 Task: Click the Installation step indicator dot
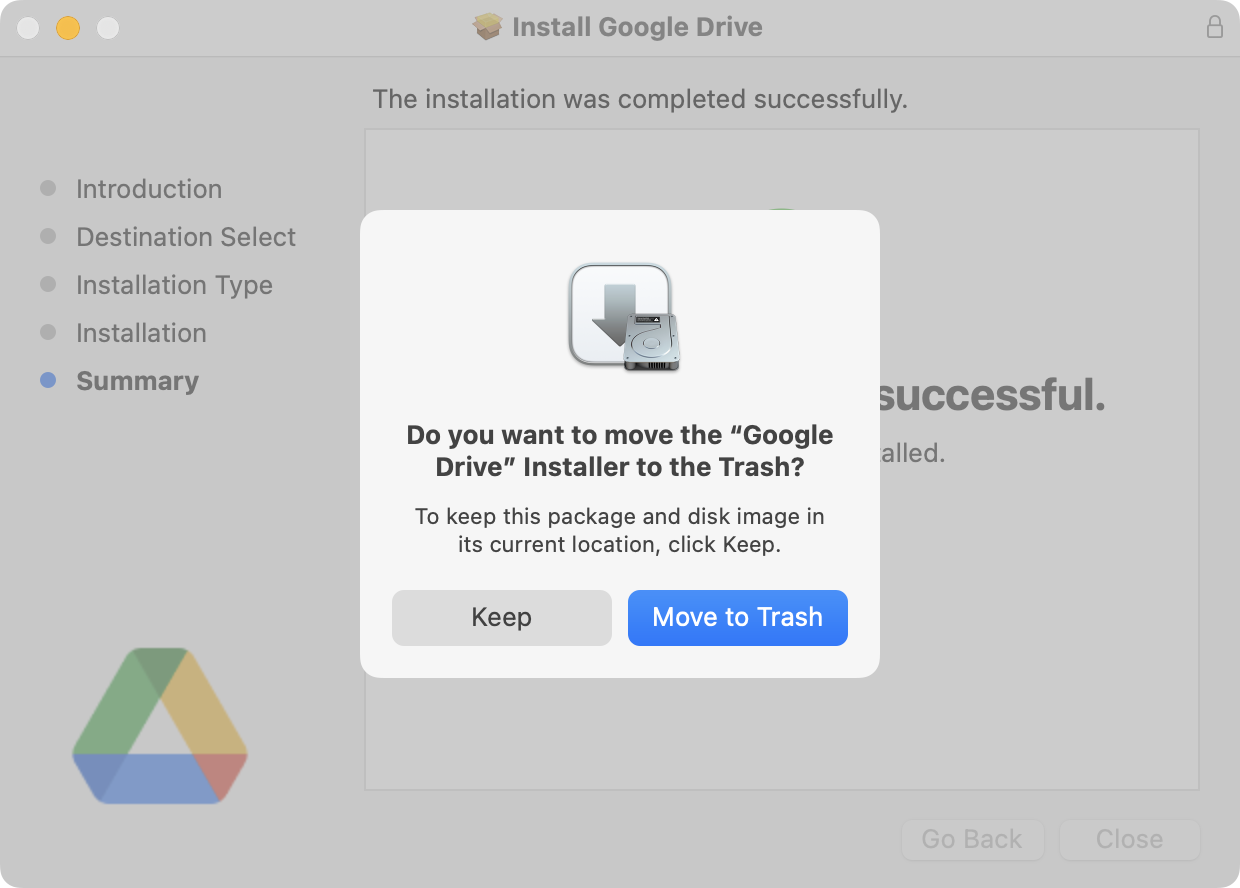point(48,332)
